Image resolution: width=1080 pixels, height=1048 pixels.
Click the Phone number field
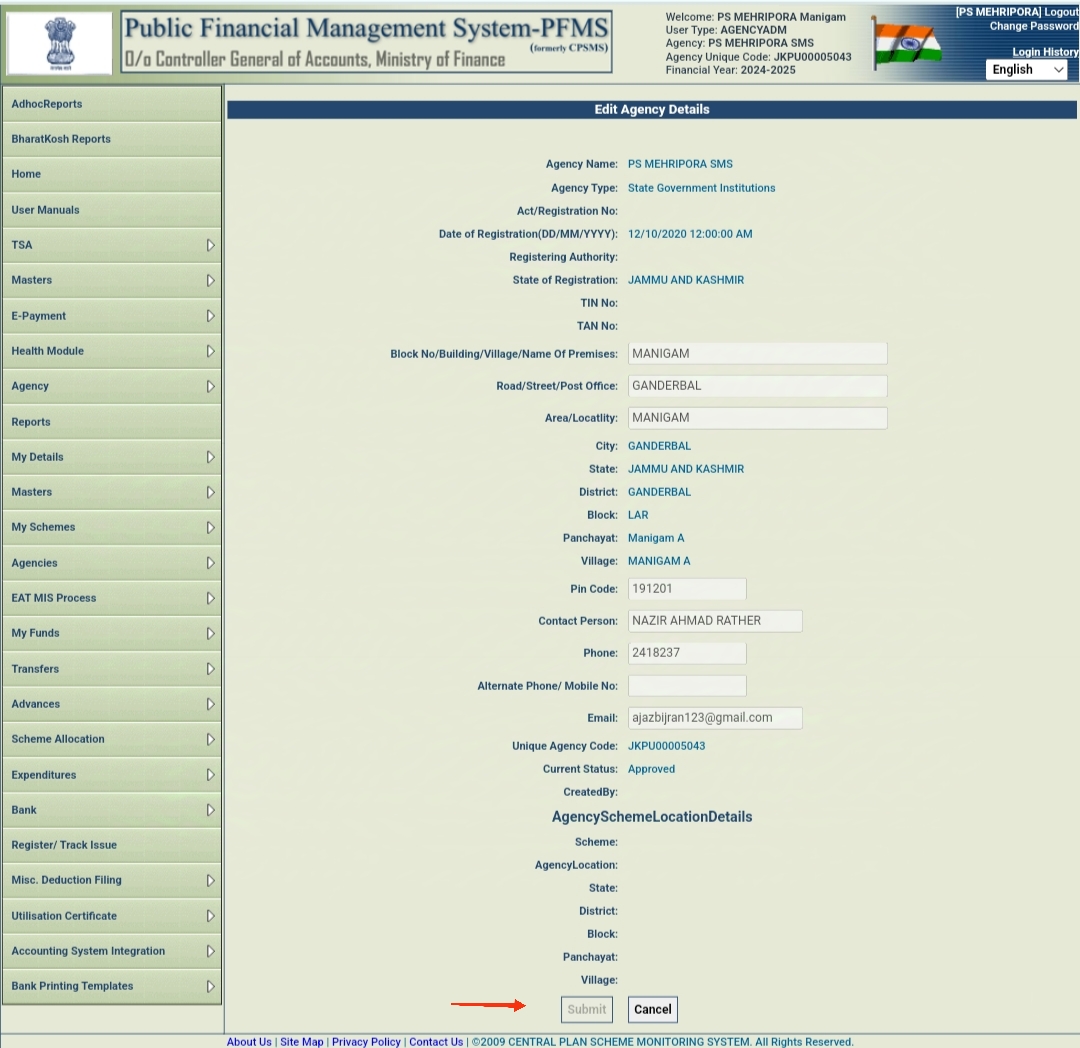pyautogui.click(x=687, y=653)
